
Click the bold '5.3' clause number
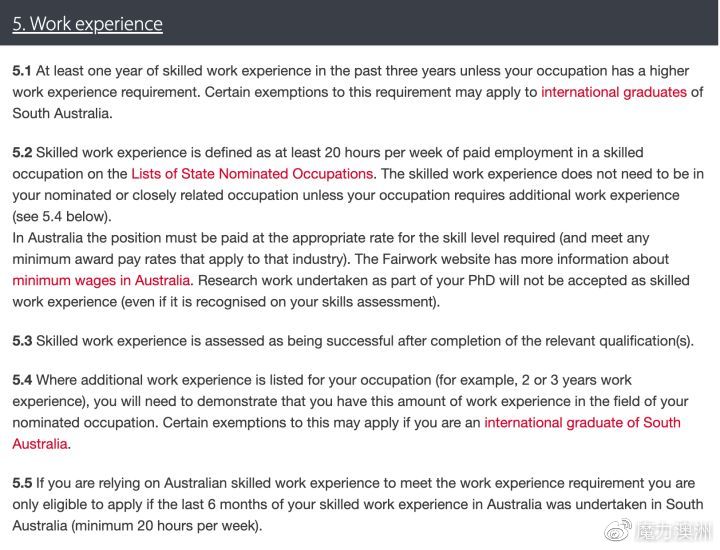tap(22, 341)
